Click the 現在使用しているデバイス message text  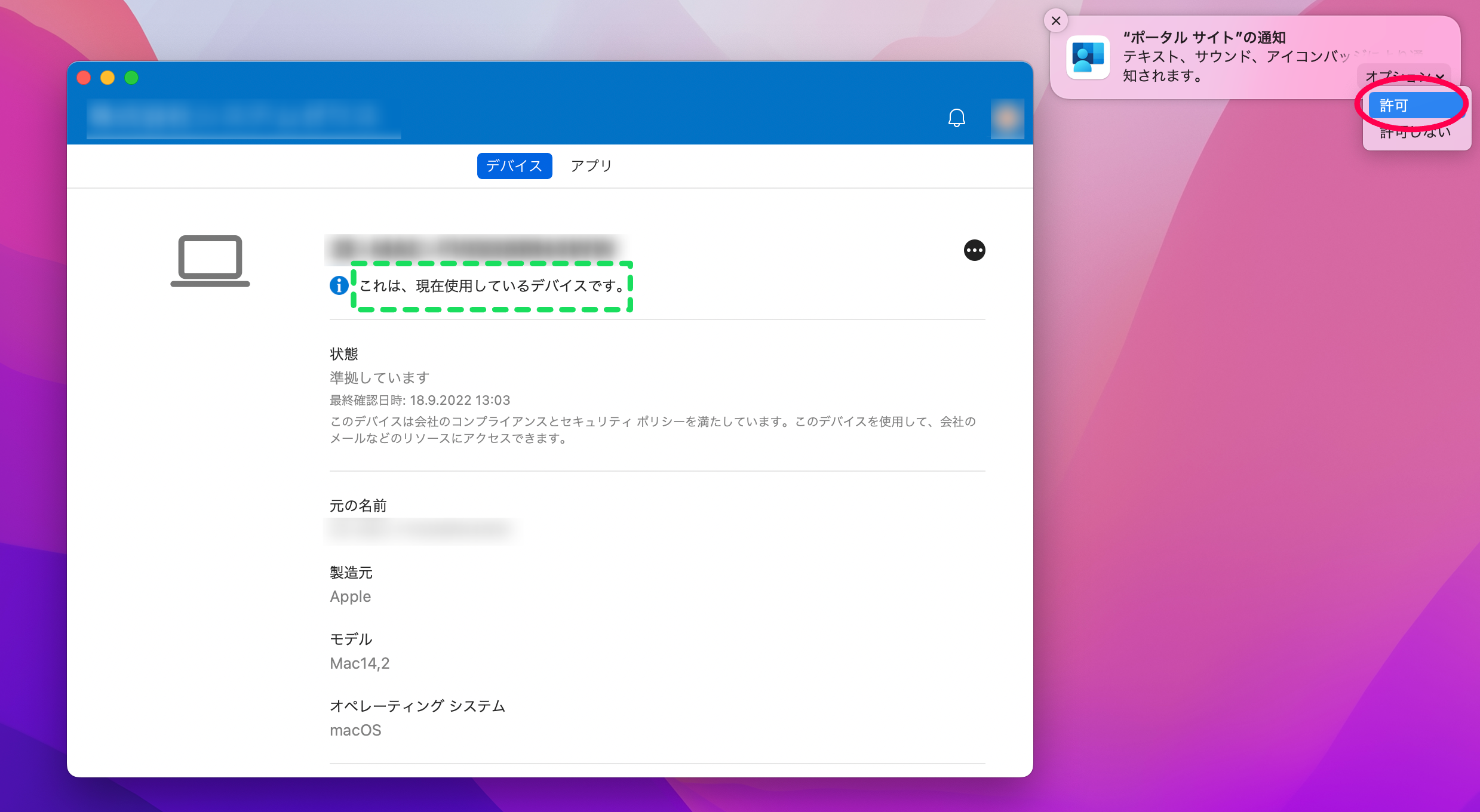pyautogui.click(x=491, y=286)
